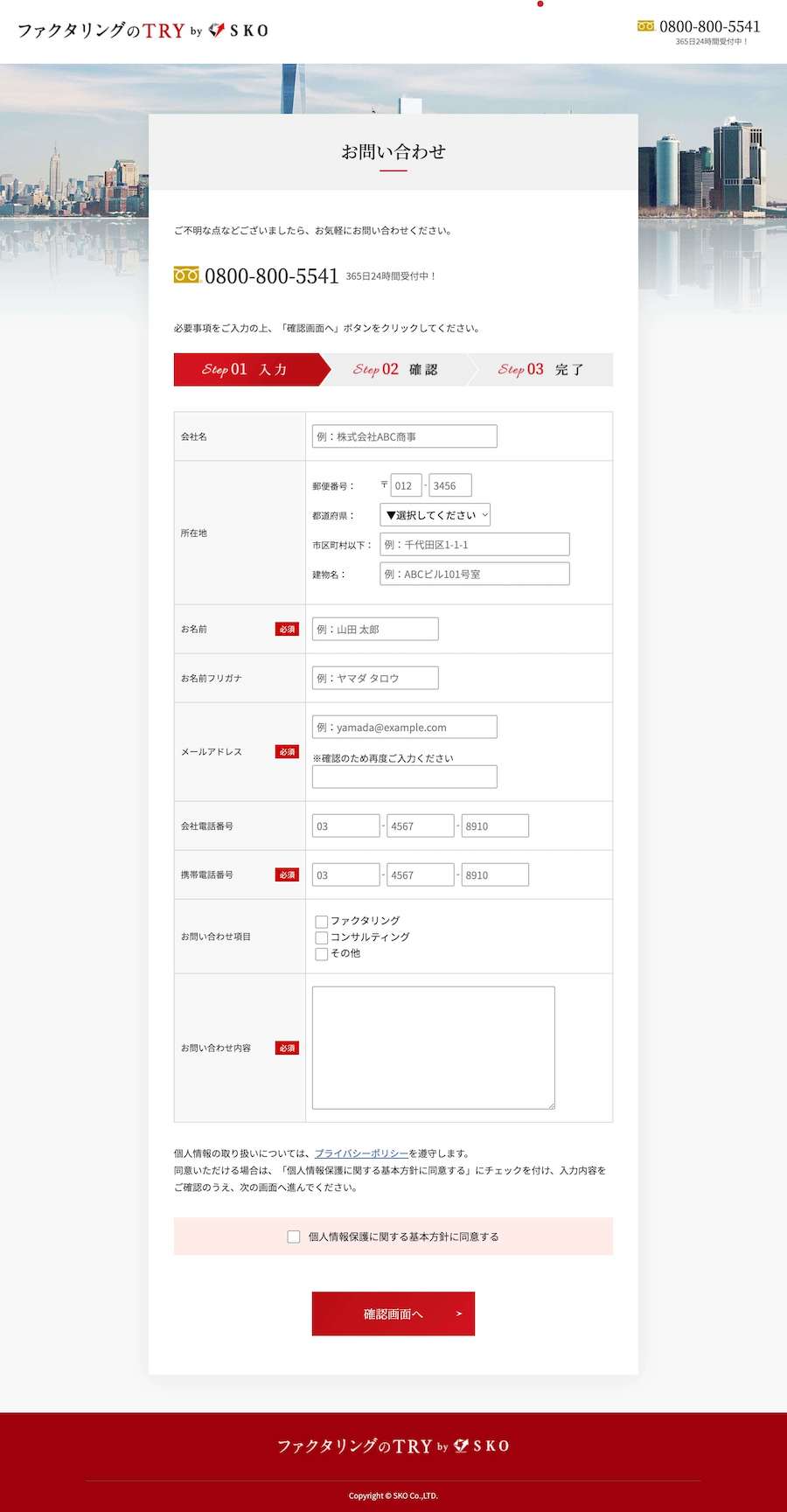Select the Step 02 確認 tab

(x=396, y=369)
